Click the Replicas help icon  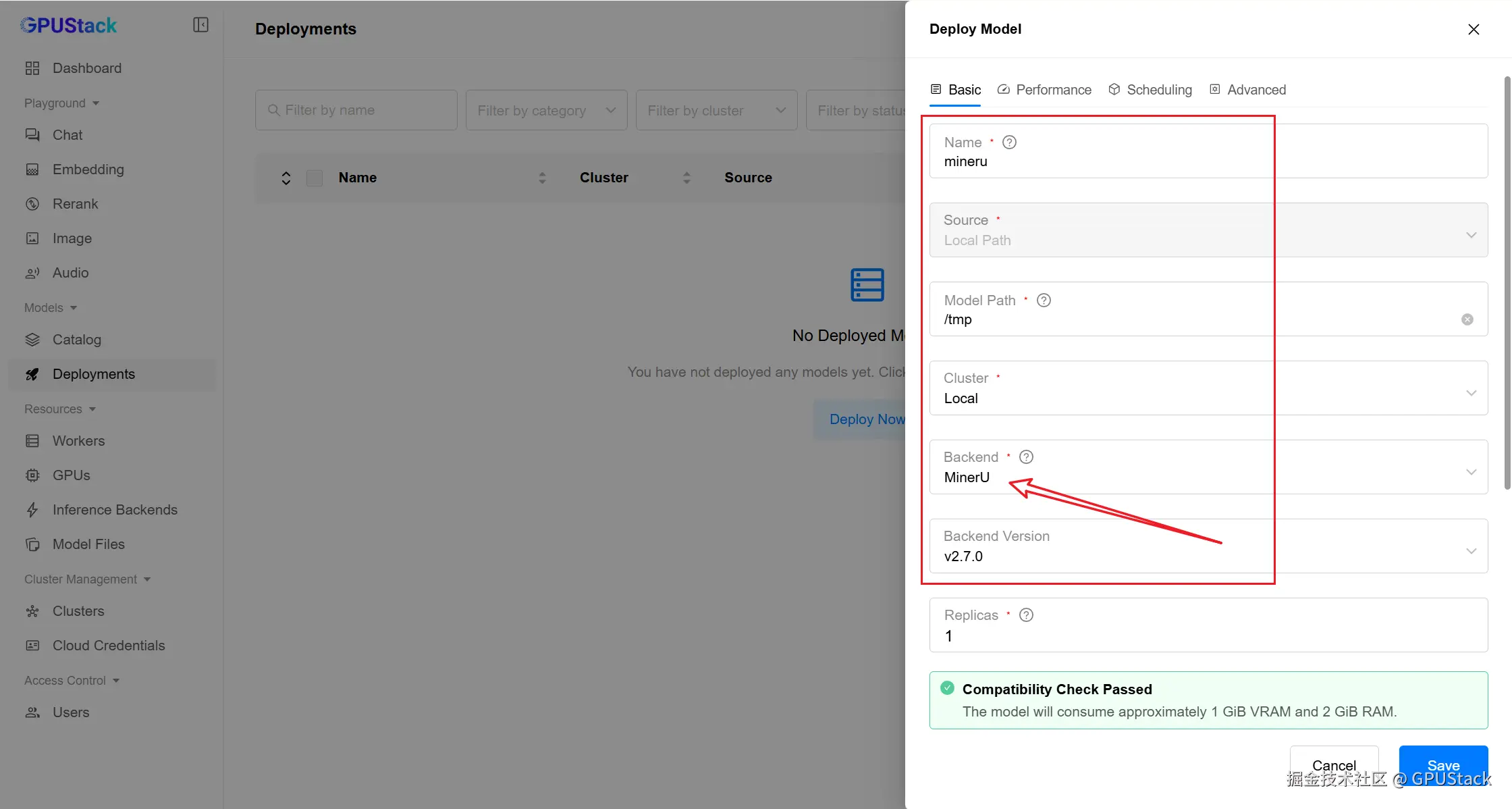1026,615
